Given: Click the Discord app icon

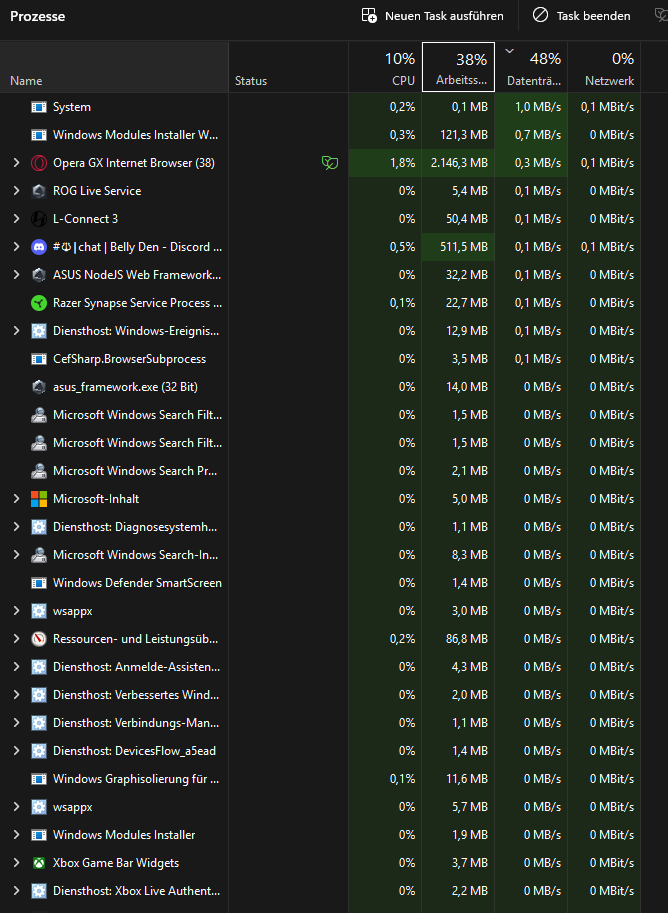Looking at the screenshot, I should [x=38, y=247].
